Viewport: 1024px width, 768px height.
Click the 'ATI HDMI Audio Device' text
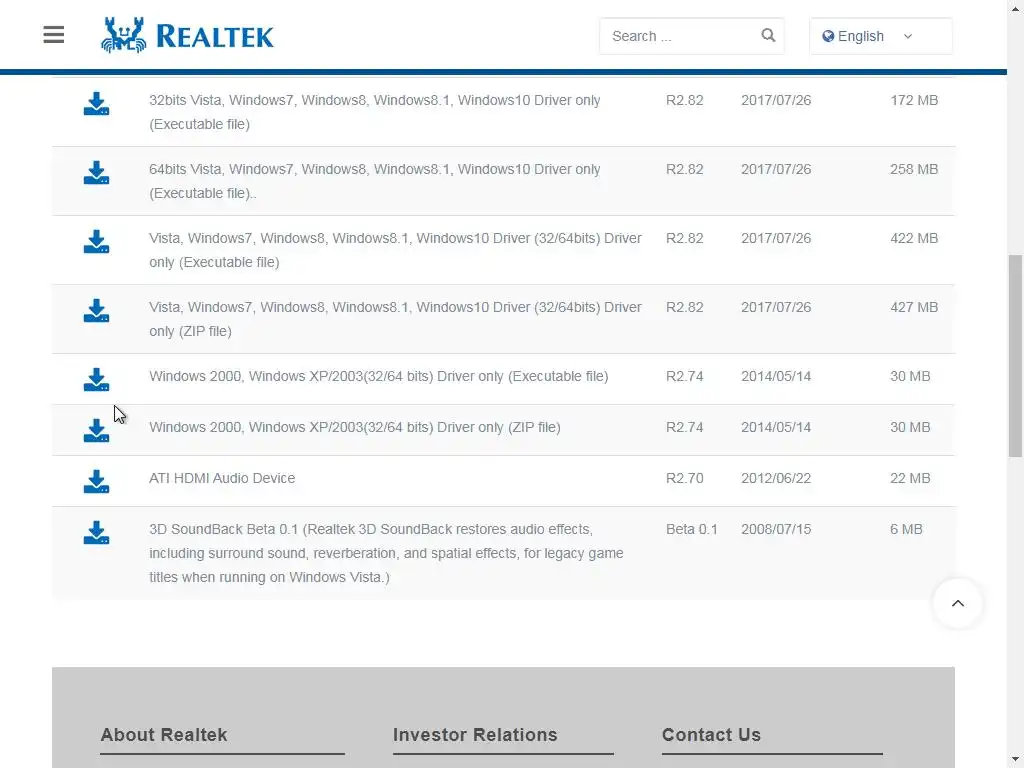pyautogui.click(x=222, y=478)
